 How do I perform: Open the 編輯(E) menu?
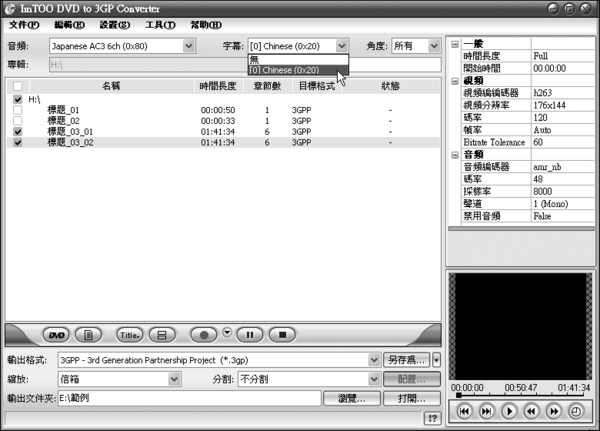point(69,25)
